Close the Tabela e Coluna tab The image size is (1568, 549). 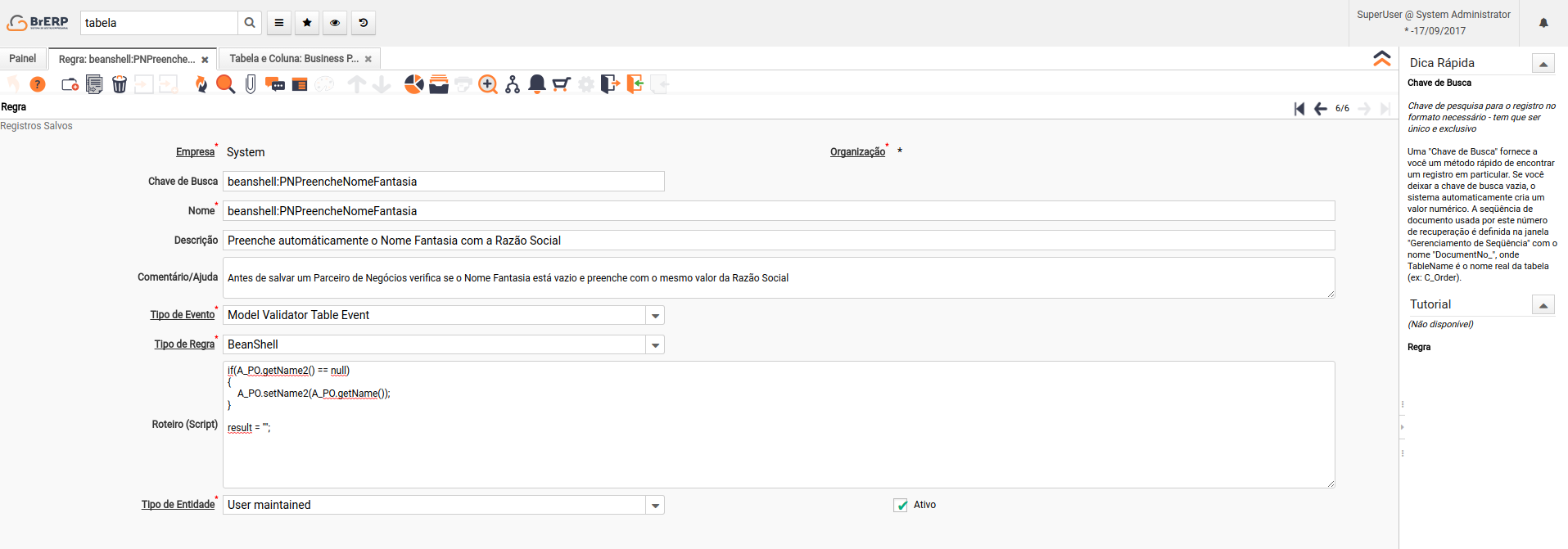368,59
